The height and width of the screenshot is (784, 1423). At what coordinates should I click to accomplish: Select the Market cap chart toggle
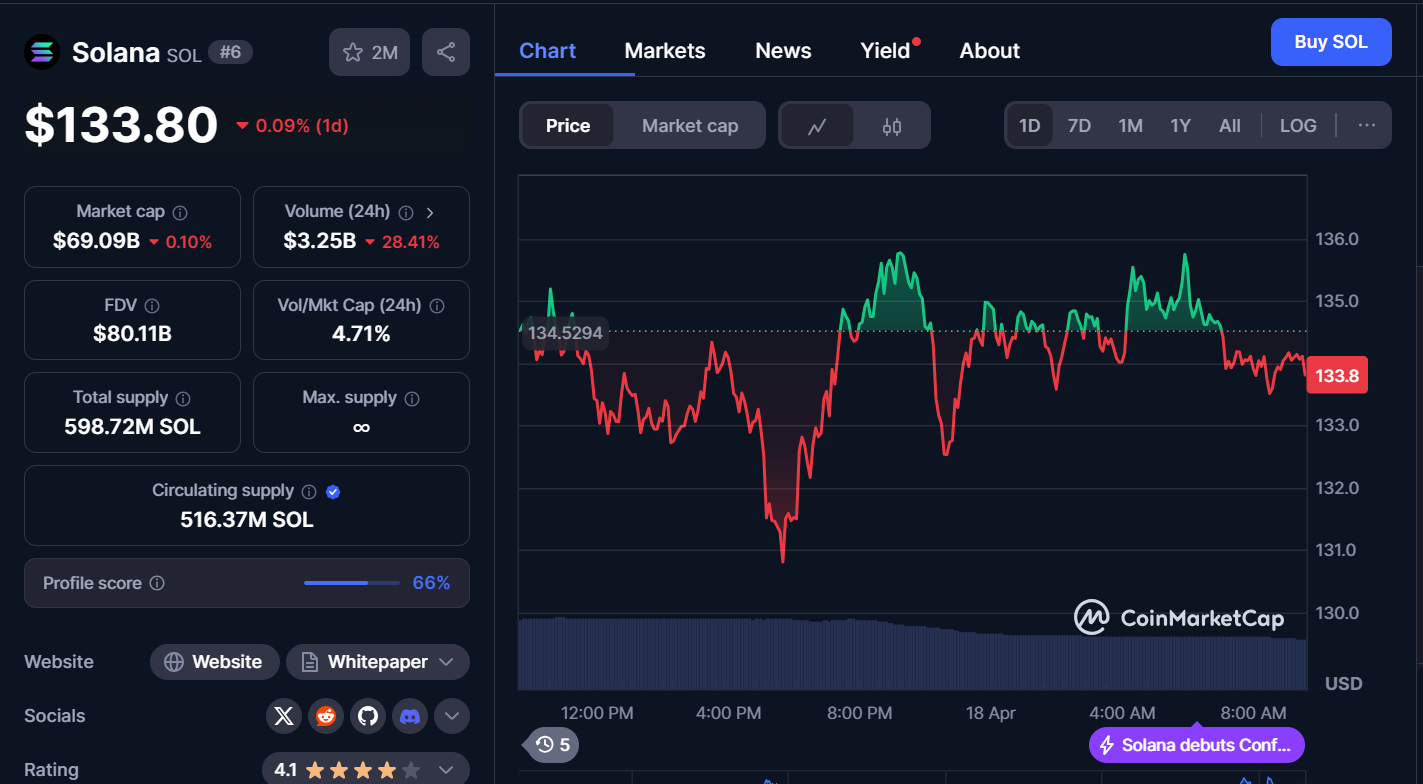pyautogui.click(x=690, y=125)
